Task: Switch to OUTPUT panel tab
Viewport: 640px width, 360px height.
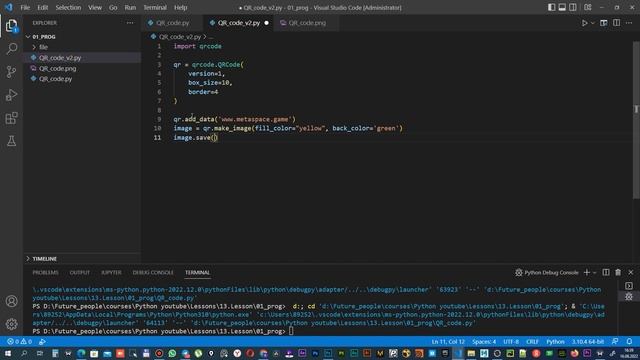Action: (x=80, y=273)
